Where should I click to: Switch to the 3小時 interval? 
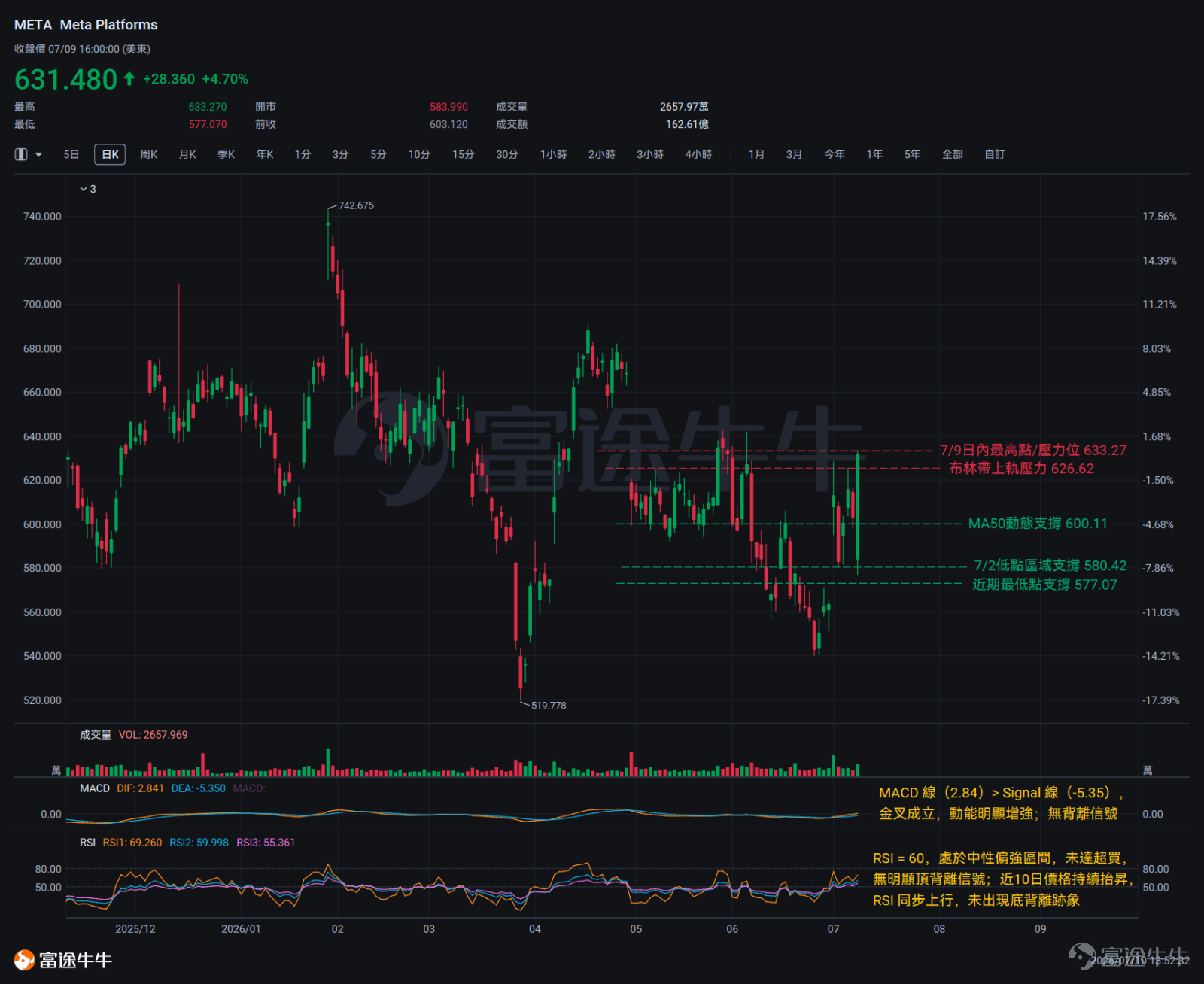tap(650, 154)
